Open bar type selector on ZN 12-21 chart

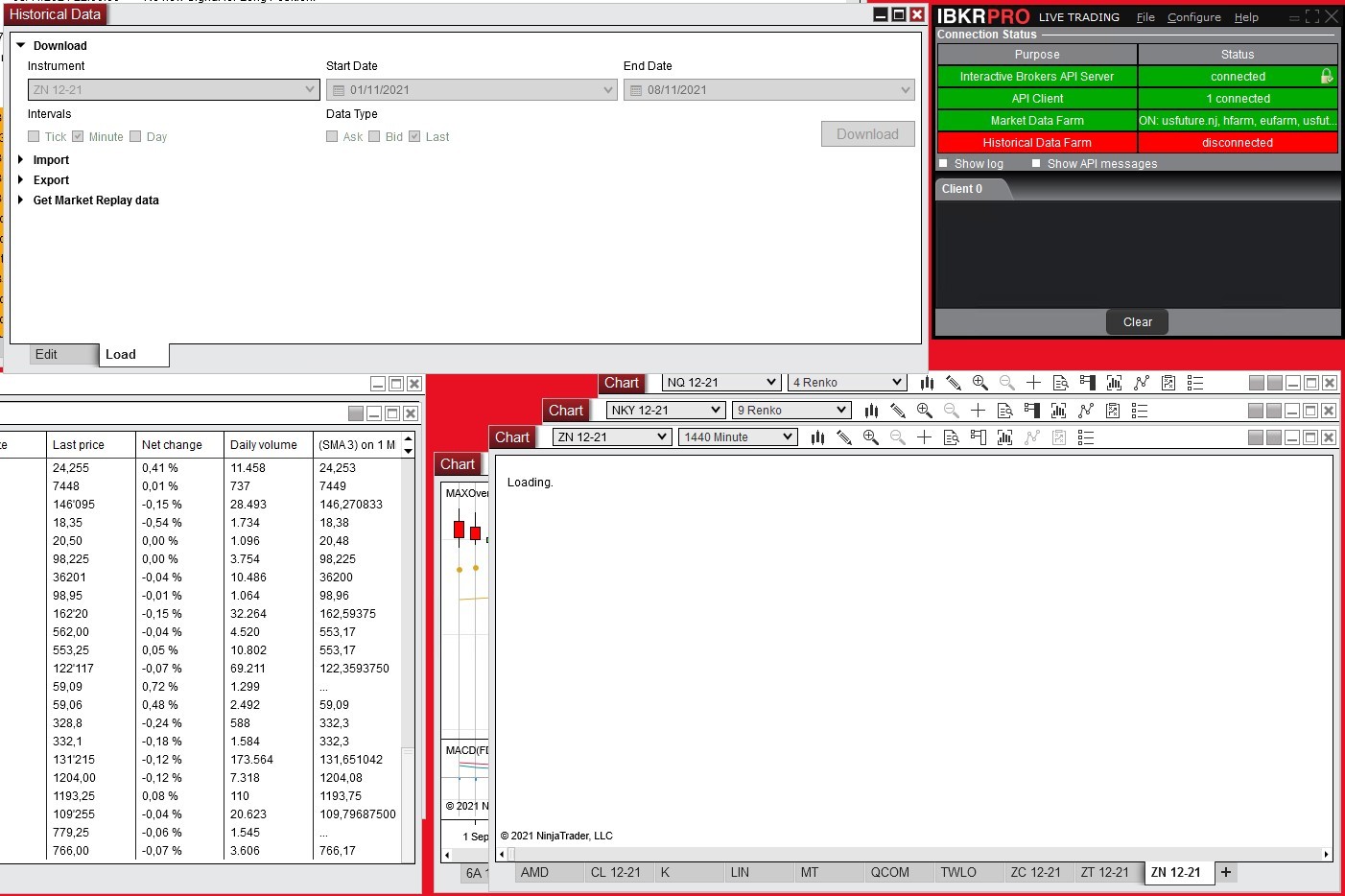tap(817, 437)
